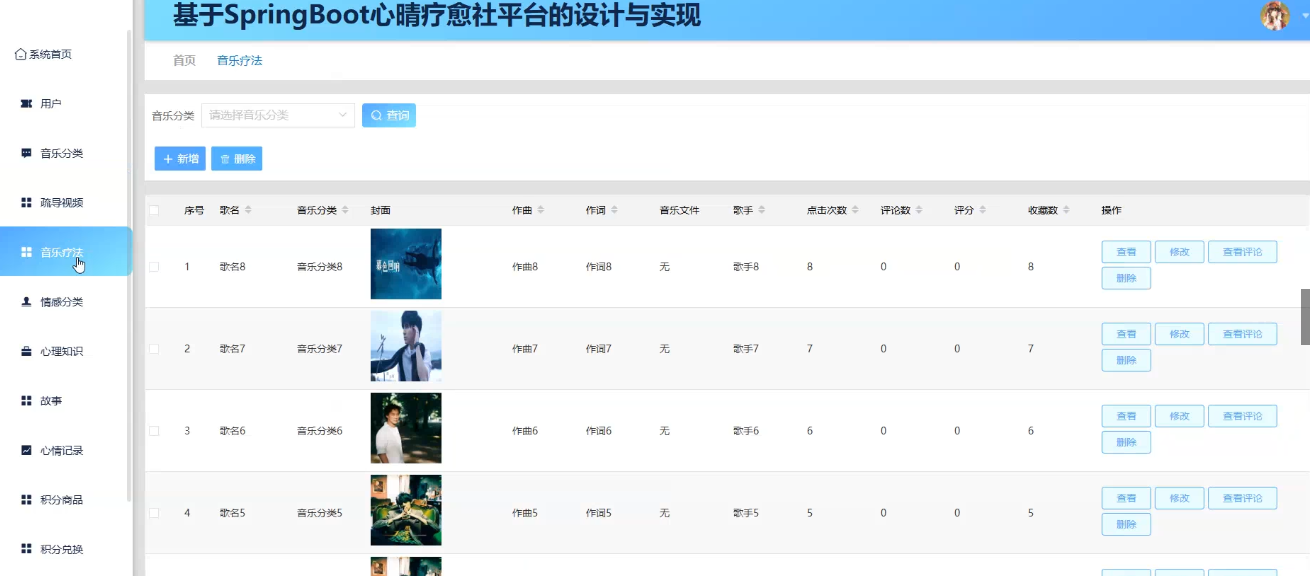1310x576 pixels.
Task: Sort by 点击次数 column arrows
Action: click(855, 210)
